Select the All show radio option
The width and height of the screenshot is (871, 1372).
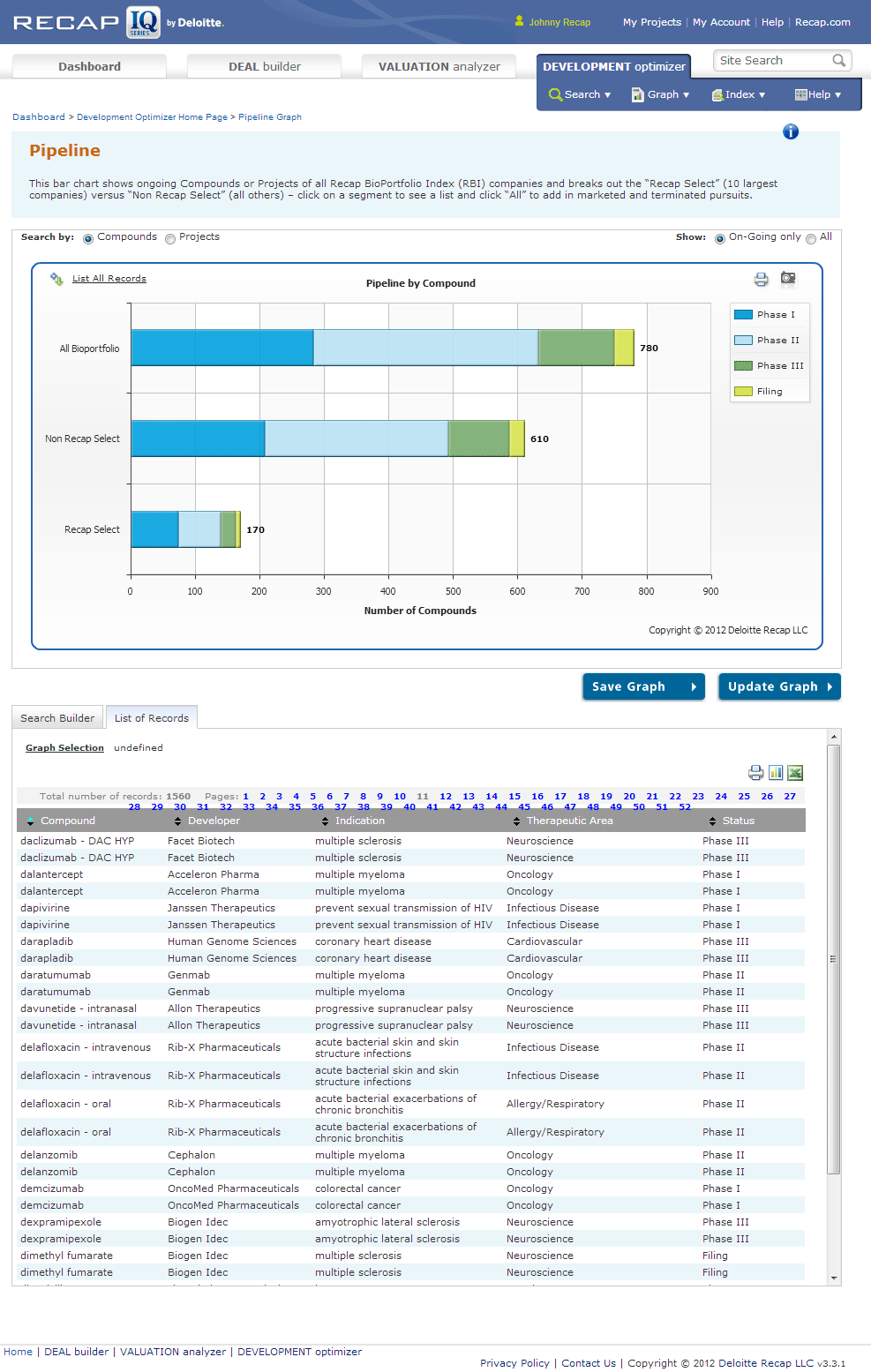click(x=811, y=238)
